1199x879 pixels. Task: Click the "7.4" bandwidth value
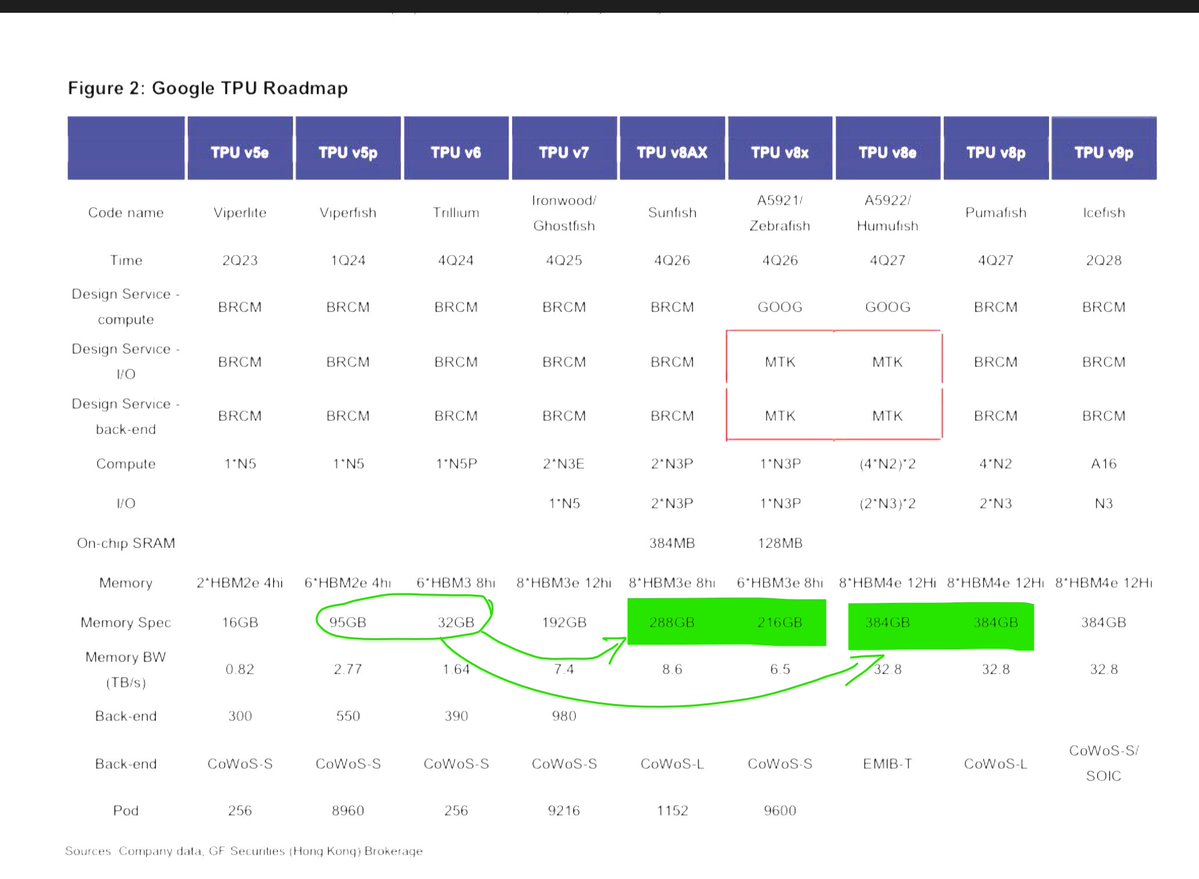564,669
